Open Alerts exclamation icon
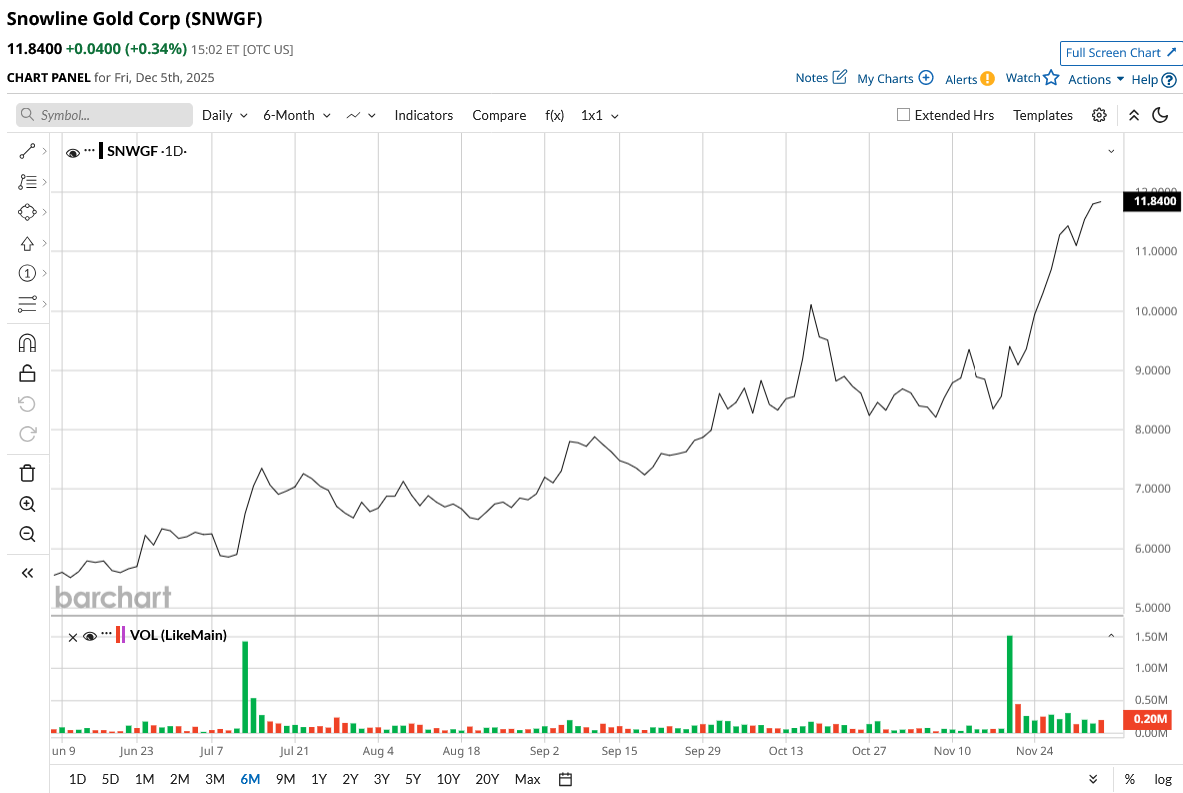Screen dimensions: 1183x793 click(x=988, y=78)
